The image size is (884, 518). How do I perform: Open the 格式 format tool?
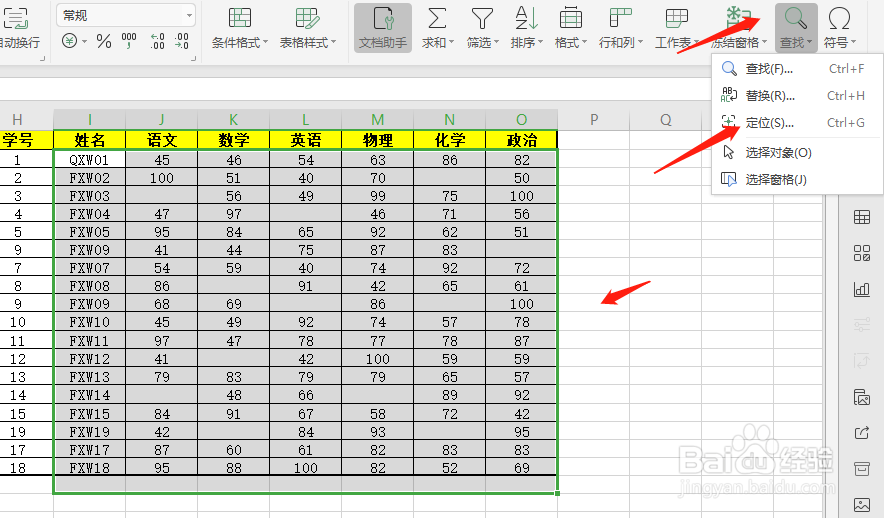point(571,28)
